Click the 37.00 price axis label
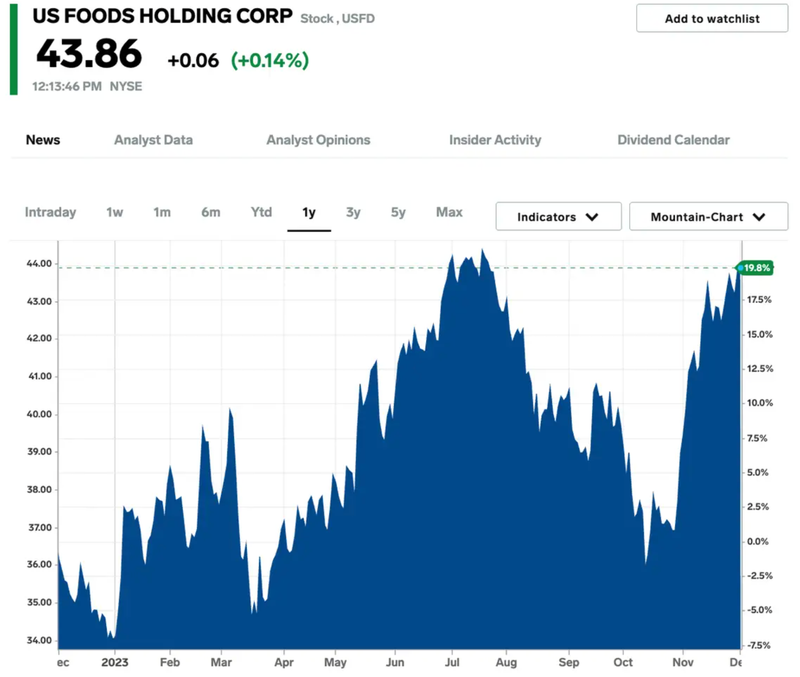The height and width of the screenshot is (677, 800). (x=40, y=528)
